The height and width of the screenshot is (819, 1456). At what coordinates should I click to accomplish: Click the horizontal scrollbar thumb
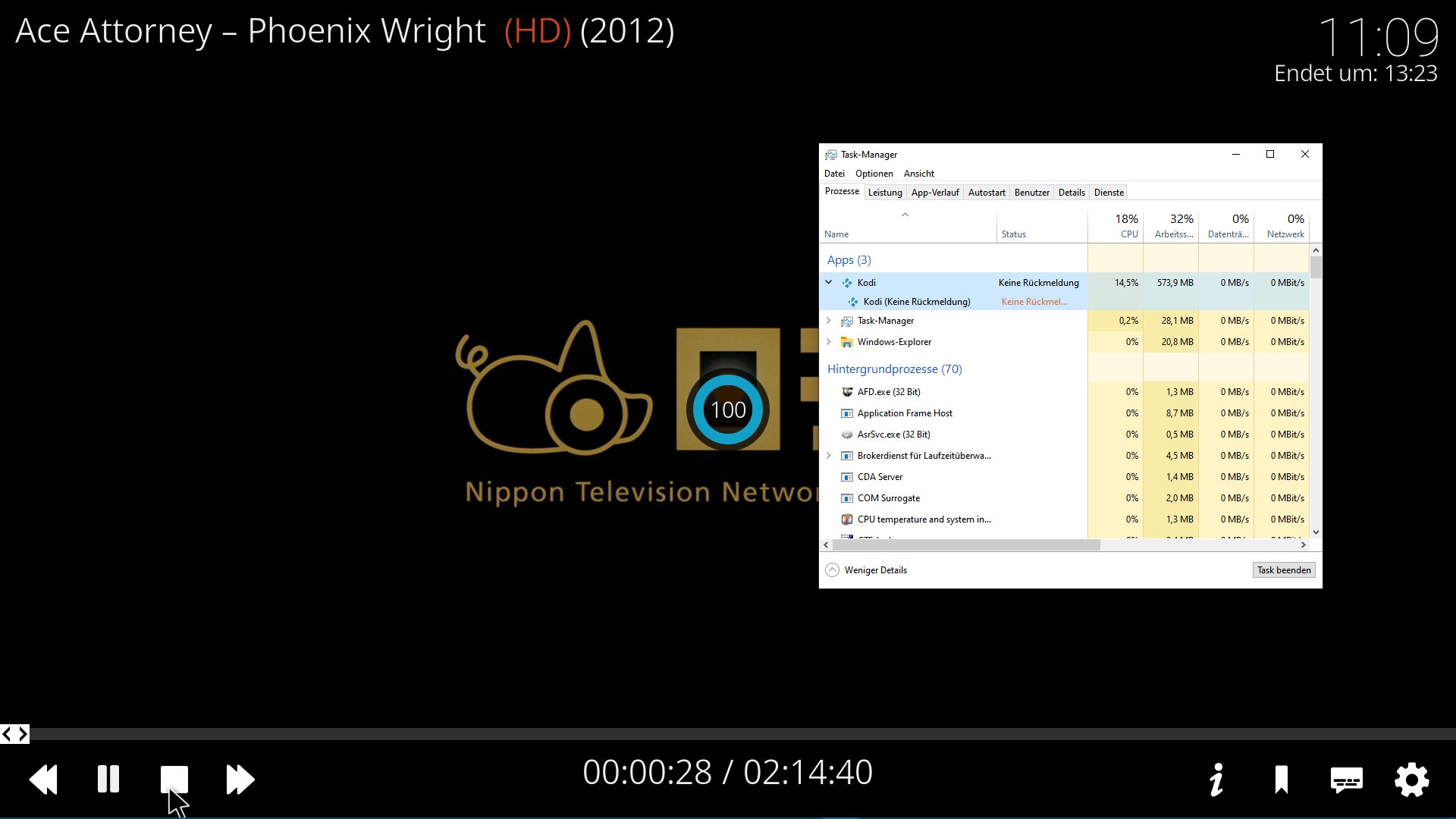(x=966, y=544)
